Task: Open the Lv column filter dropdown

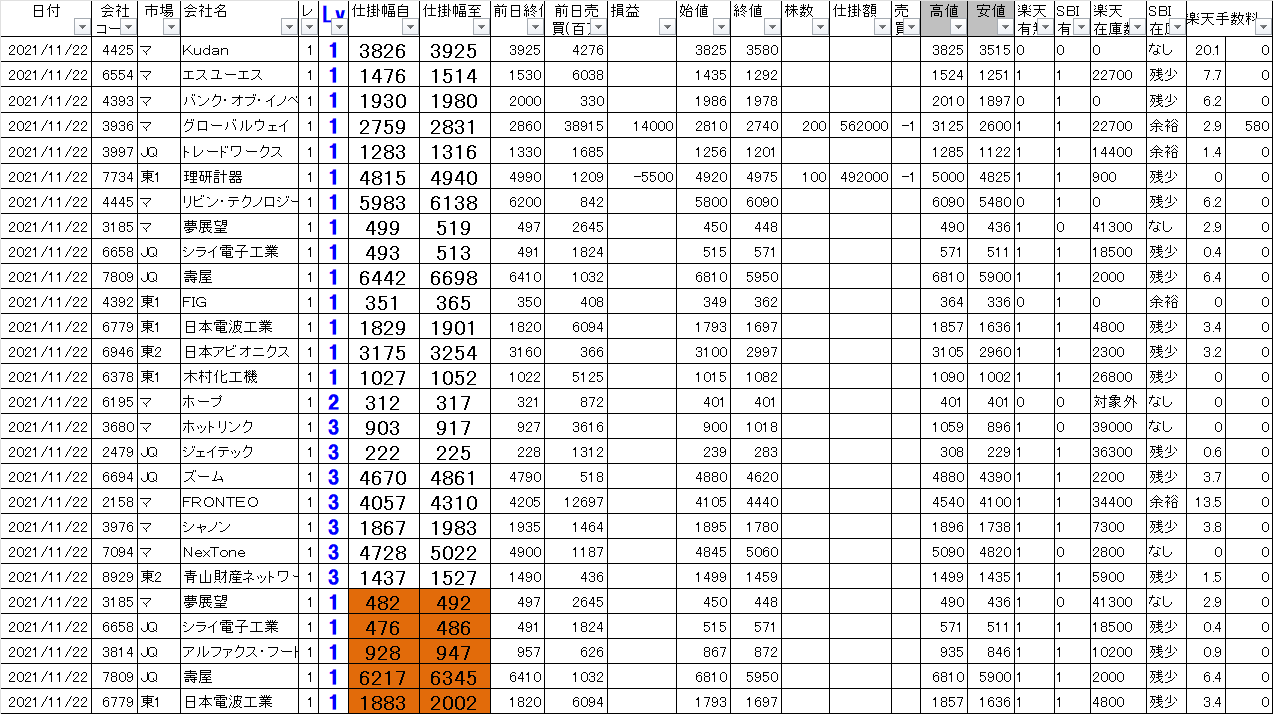Action: (338, 28)
